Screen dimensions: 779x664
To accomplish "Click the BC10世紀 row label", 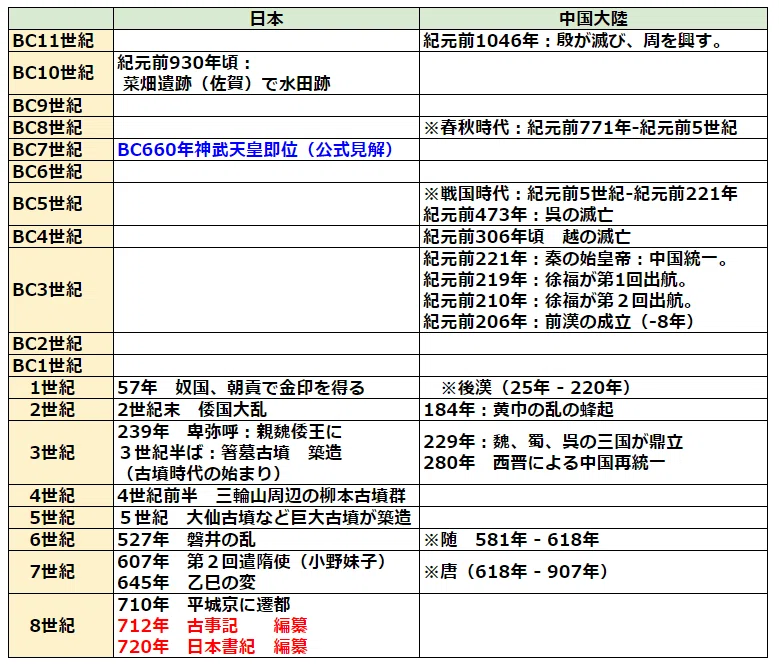I will pos(53,73).
